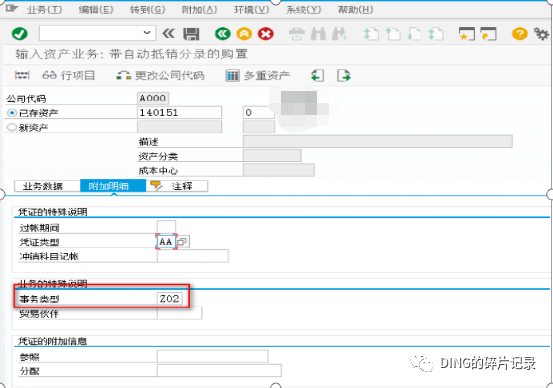Image resolution: width=553 pixels, height=388 pixels.
Task: Click the 凭证类型 field containing AA
Action: click(x=166, y=242)
